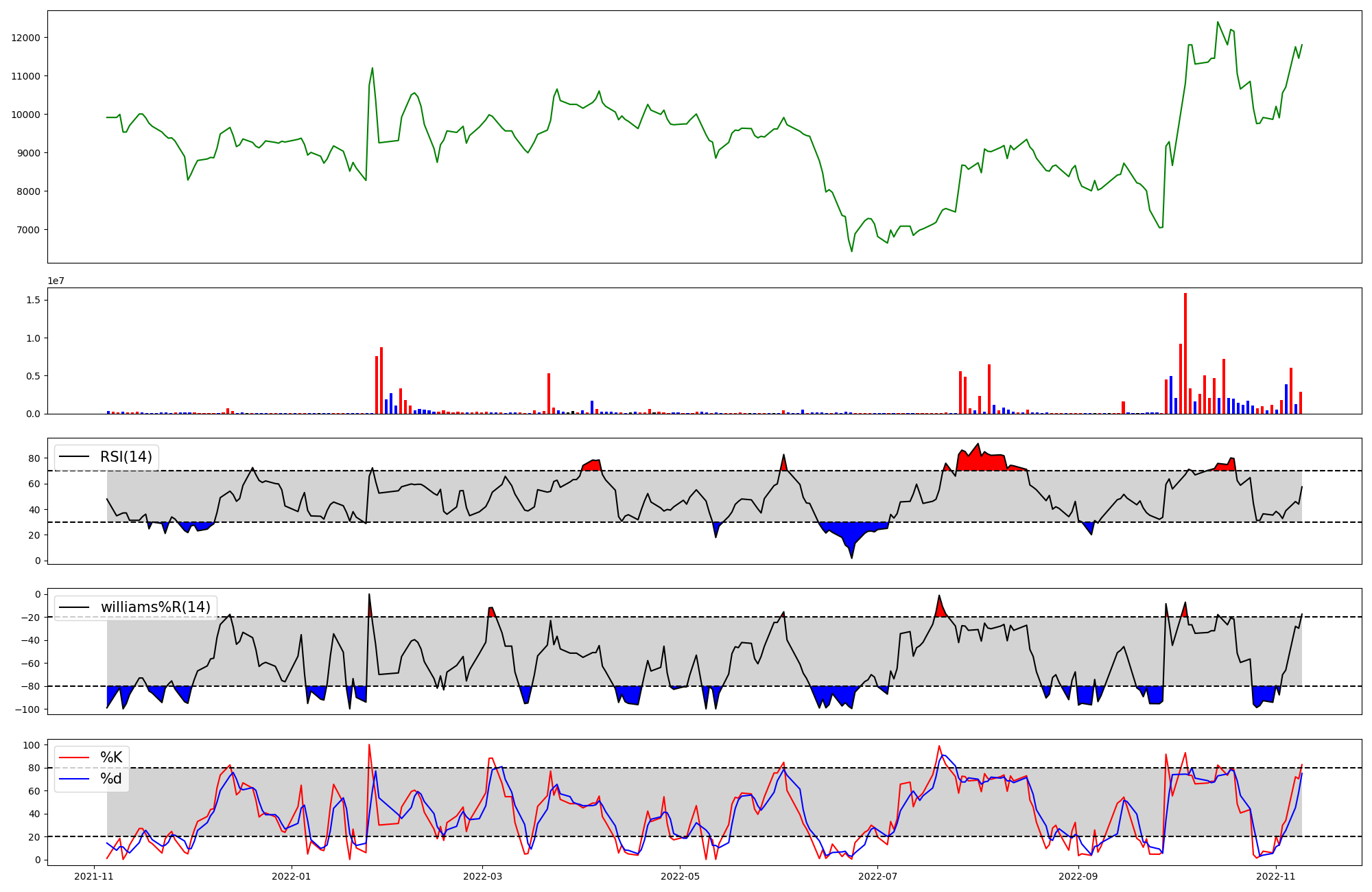Click the 2021-11 date tick label

(x=94, y=876)
